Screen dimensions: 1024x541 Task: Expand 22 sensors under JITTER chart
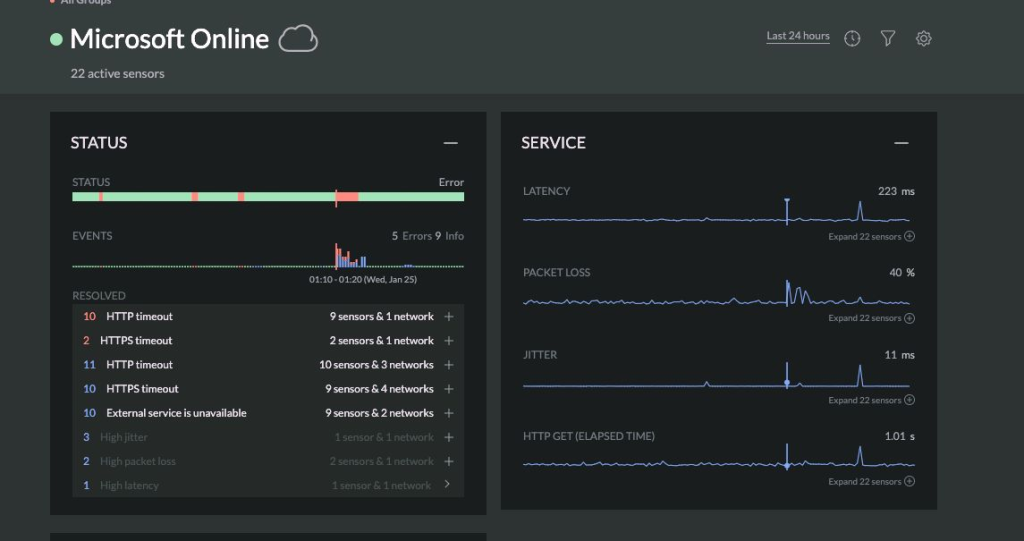coord(871,400)
